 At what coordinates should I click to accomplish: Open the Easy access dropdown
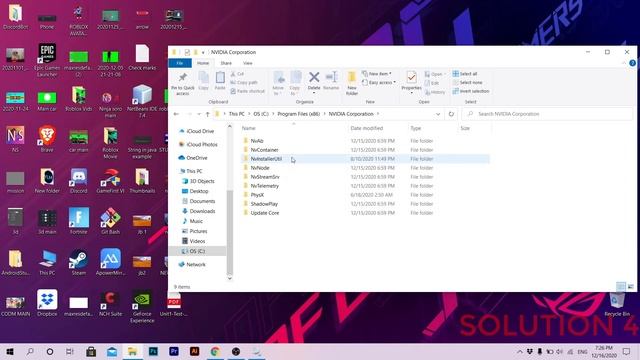click(x=379, y=82)
